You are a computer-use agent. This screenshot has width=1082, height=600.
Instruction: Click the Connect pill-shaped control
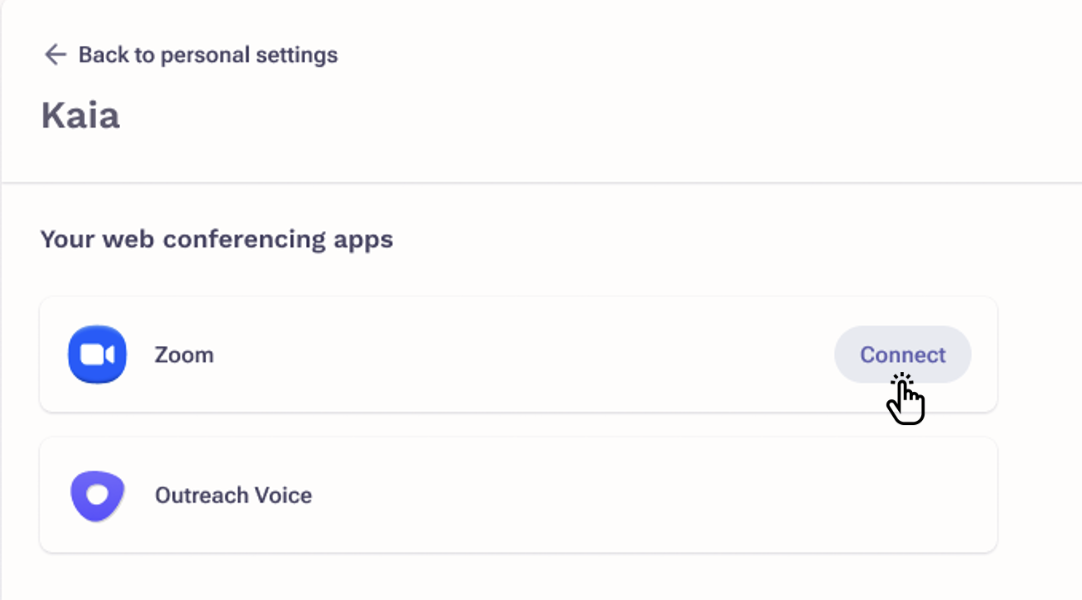point(901,354)
